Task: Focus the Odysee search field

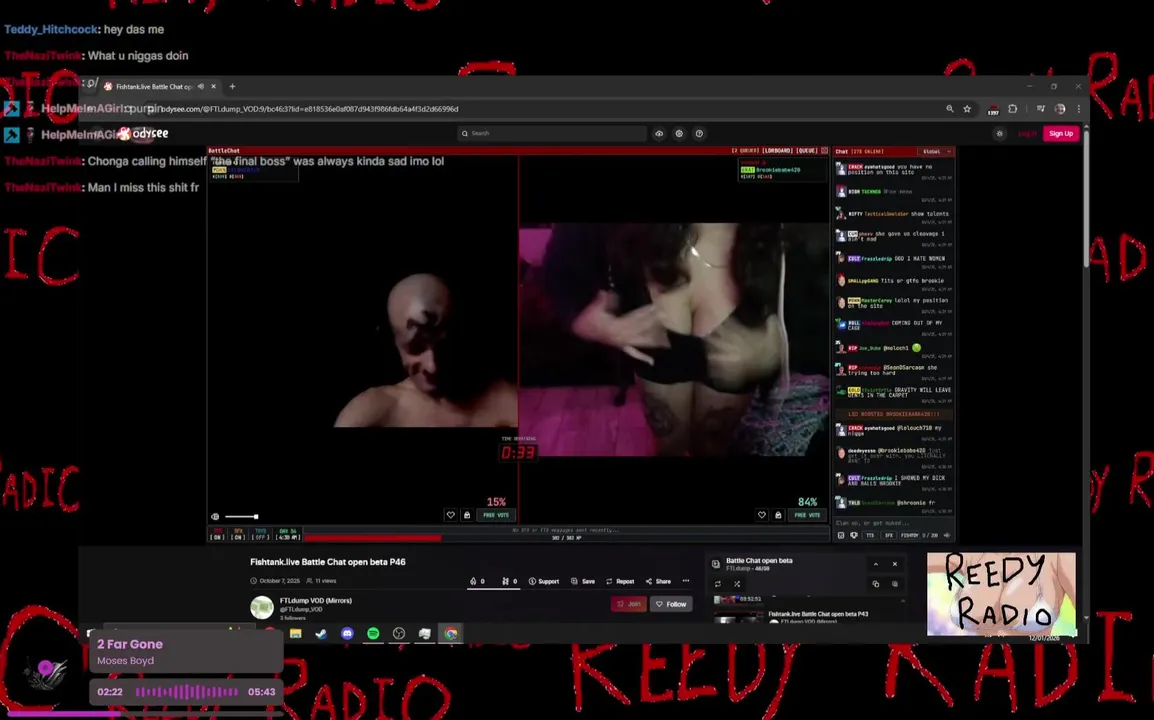Action: pyautogui.click(x=552, y=133)
